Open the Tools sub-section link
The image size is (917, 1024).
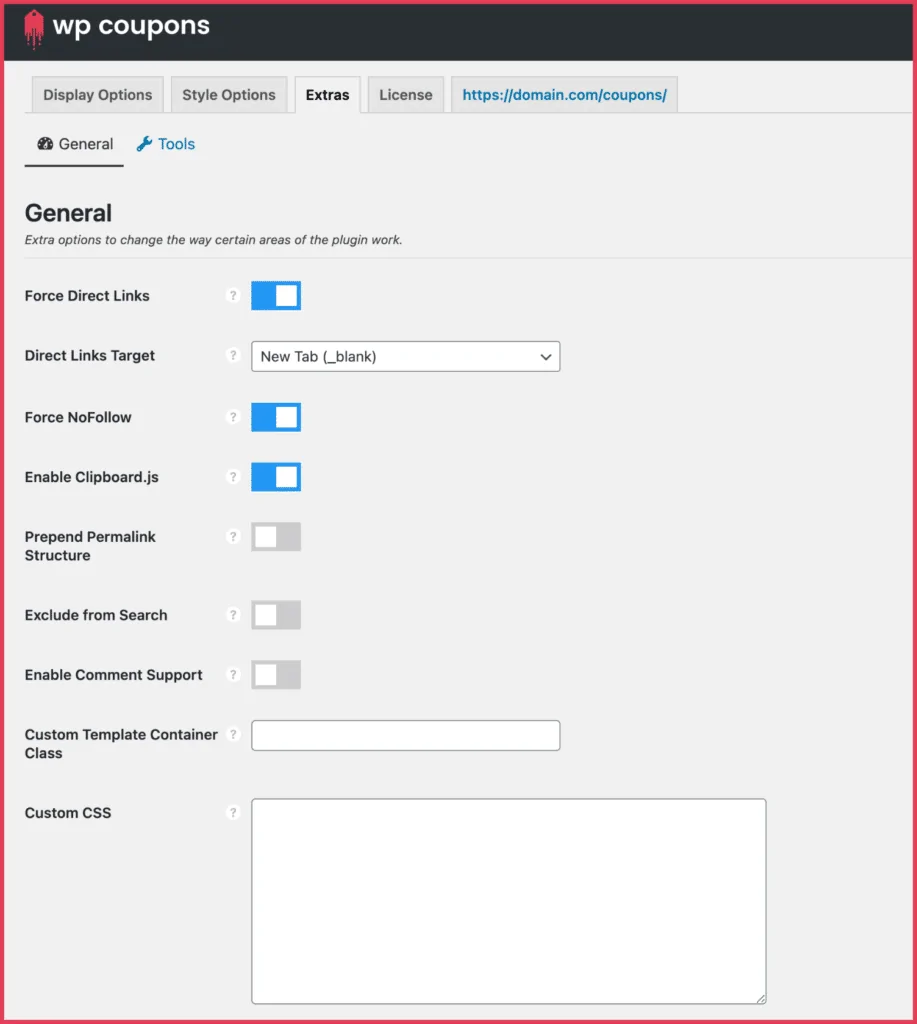coord(166,144)
